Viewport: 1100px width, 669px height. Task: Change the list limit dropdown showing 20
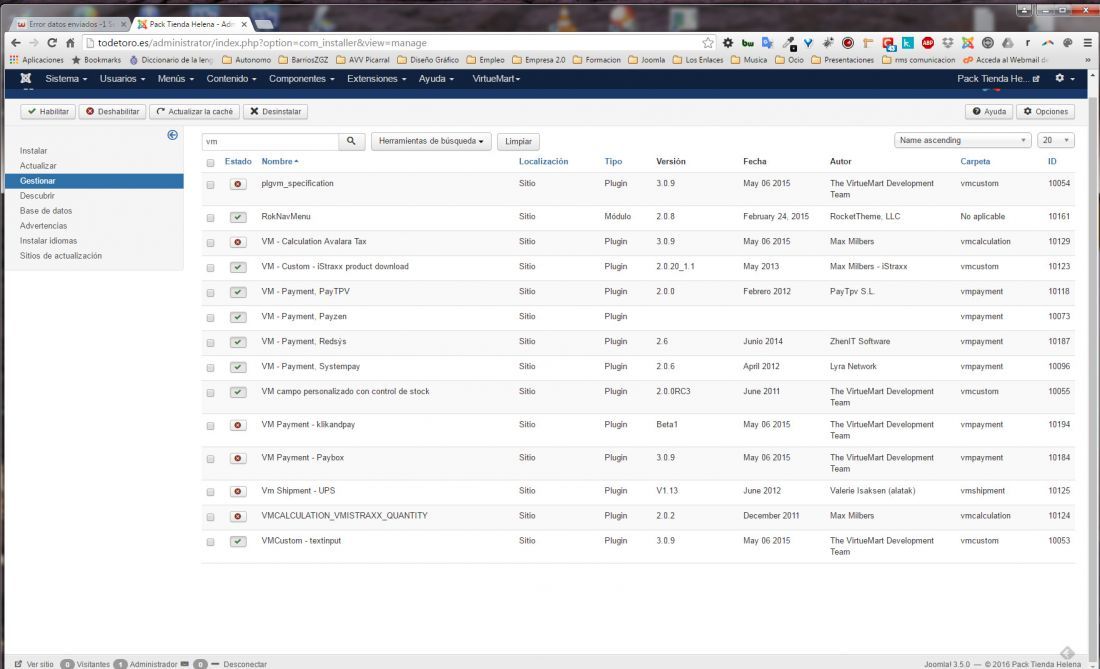[x=1055, y=140]
